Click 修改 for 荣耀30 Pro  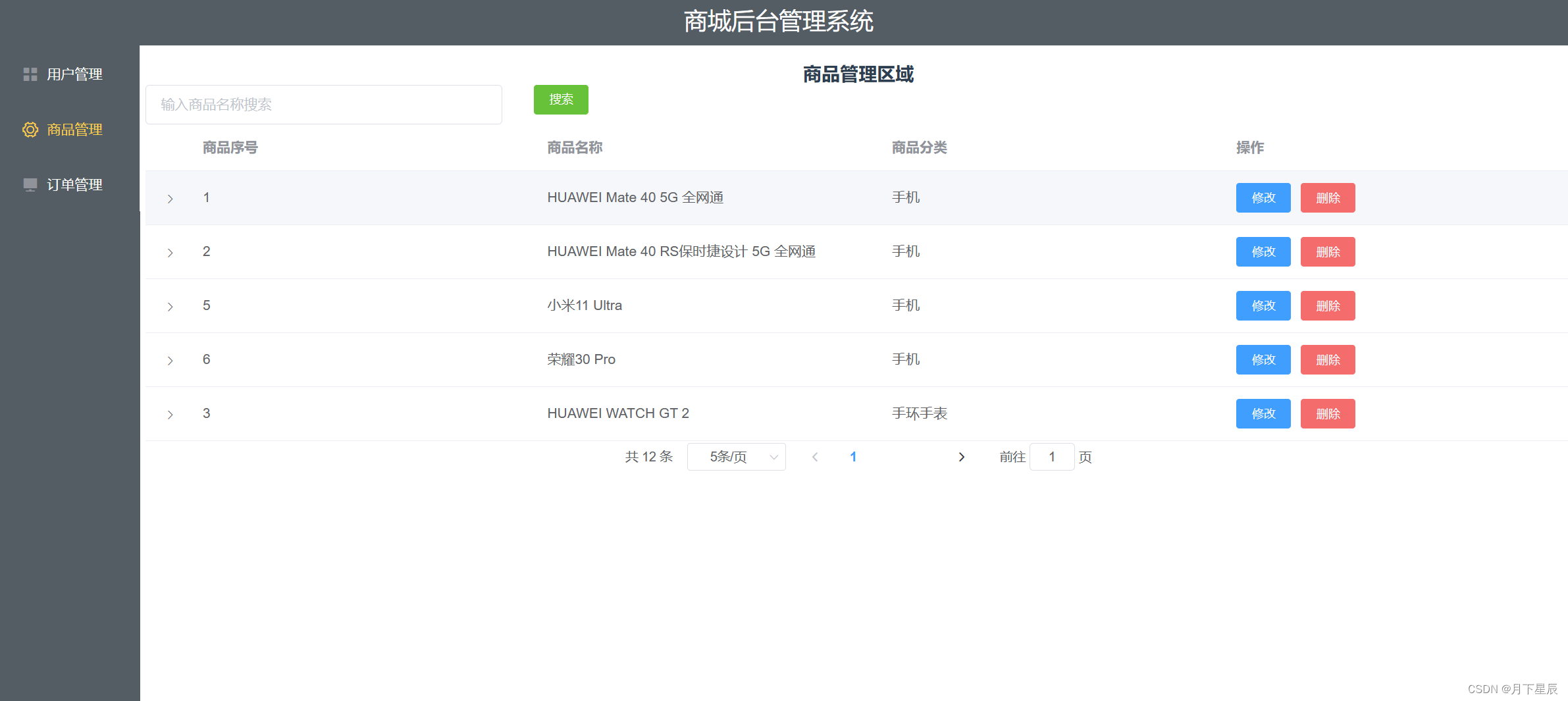point(1263,359)
